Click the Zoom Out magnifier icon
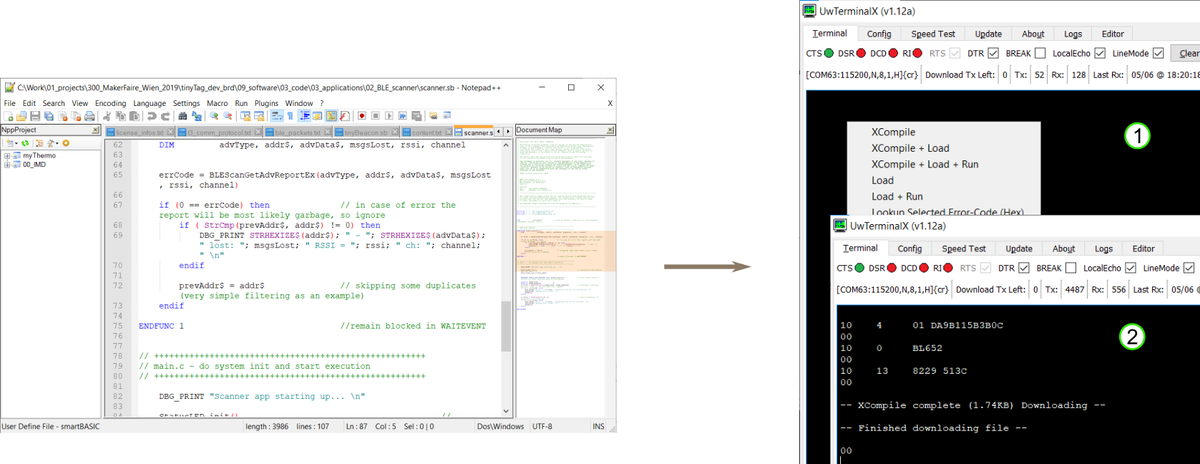This screenshot has width=1200, height=464. (227, 116)
